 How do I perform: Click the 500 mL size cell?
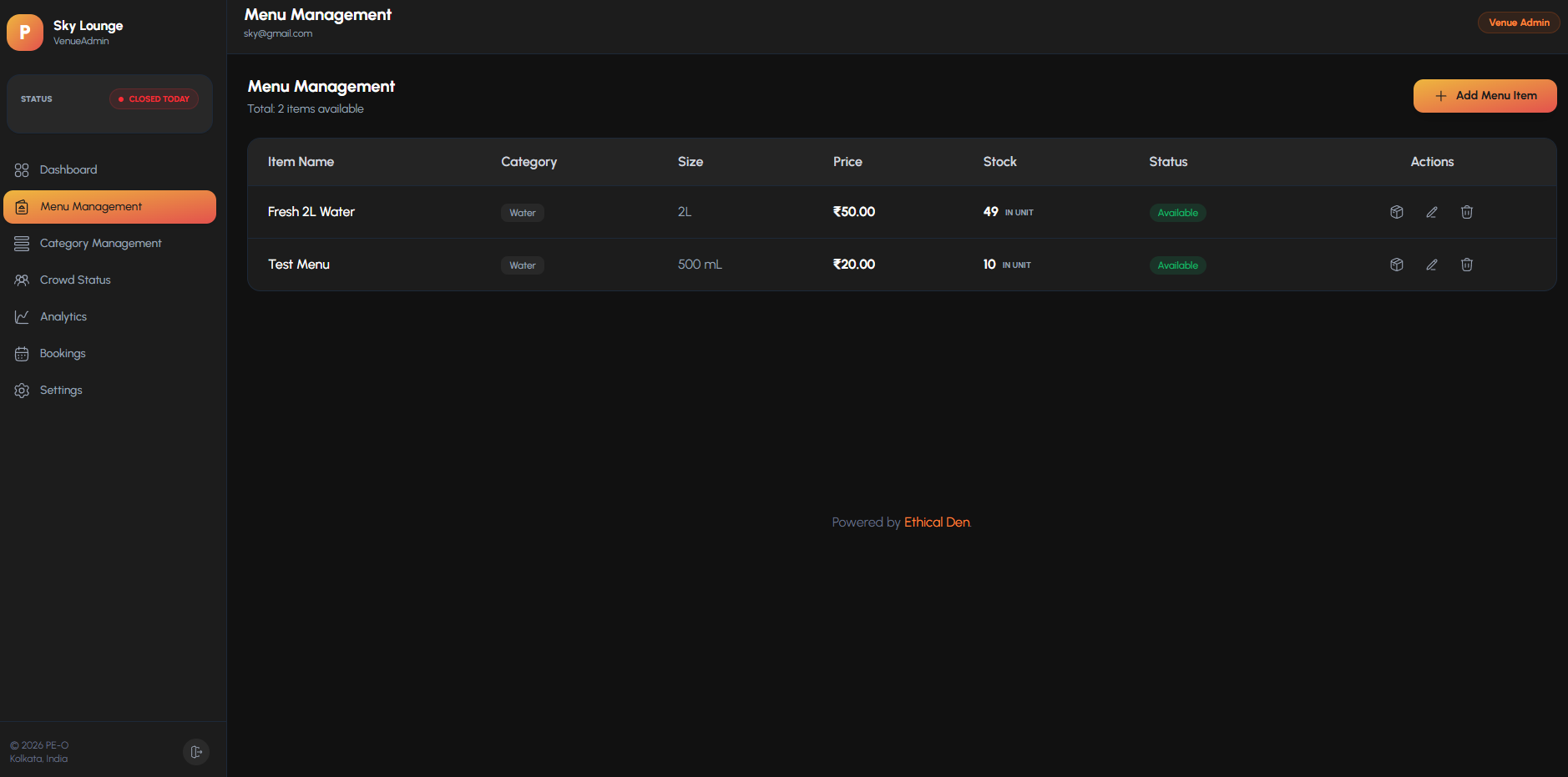click(x=700, y=265)
